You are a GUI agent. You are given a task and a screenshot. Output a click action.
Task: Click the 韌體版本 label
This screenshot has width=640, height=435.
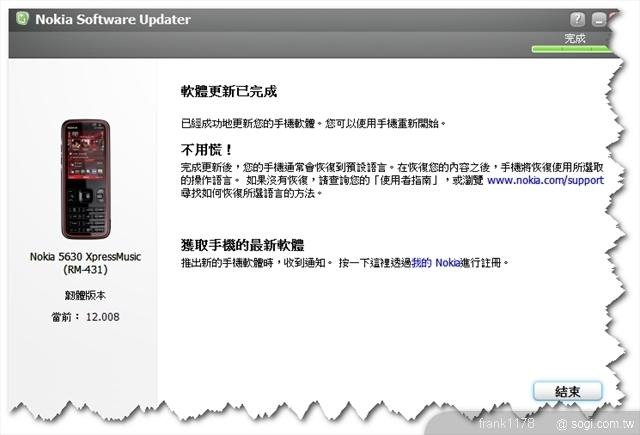(x=85, y=295)
